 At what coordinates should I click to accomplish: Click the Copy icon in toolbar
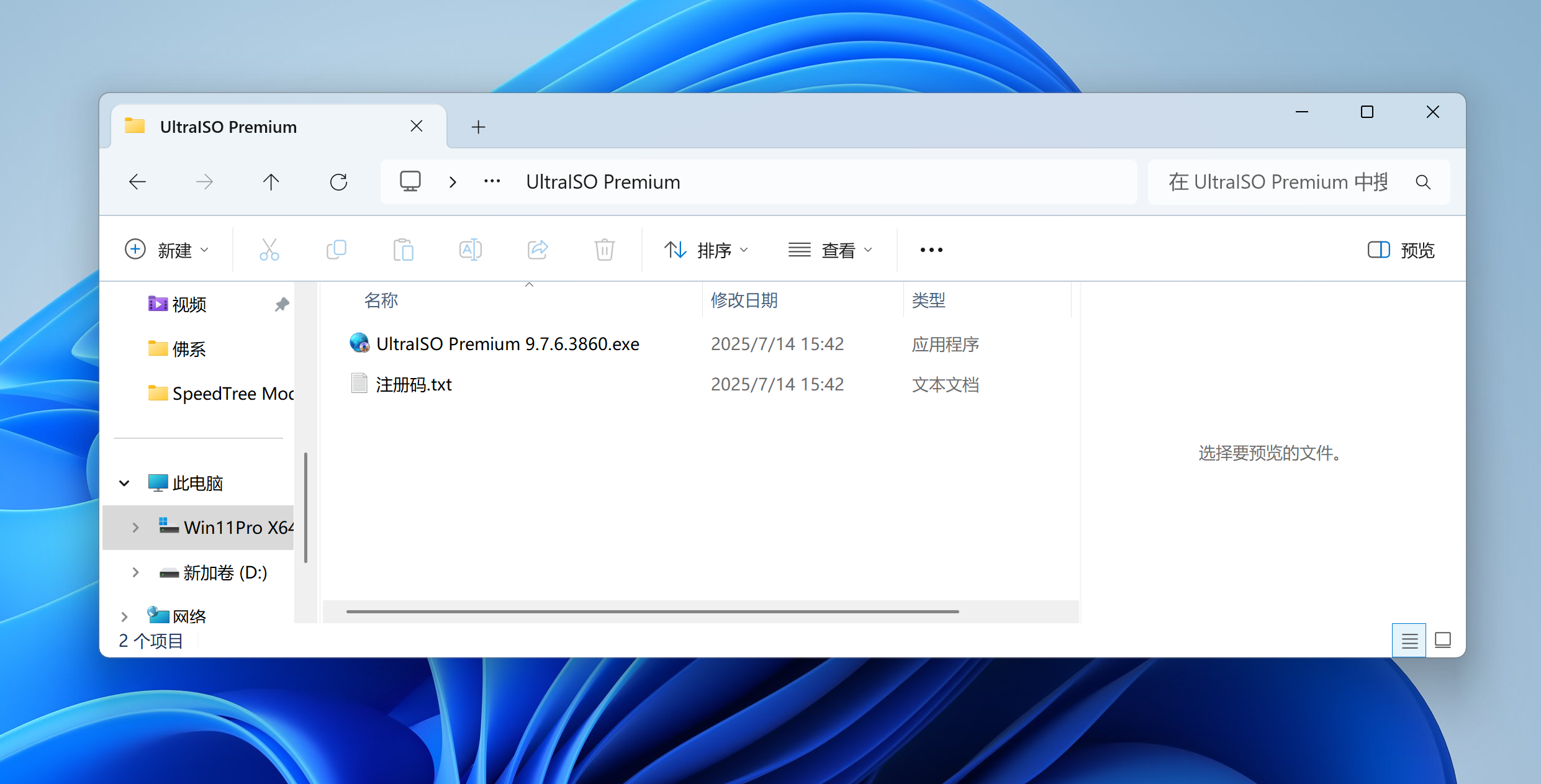[x=336, y=250]
